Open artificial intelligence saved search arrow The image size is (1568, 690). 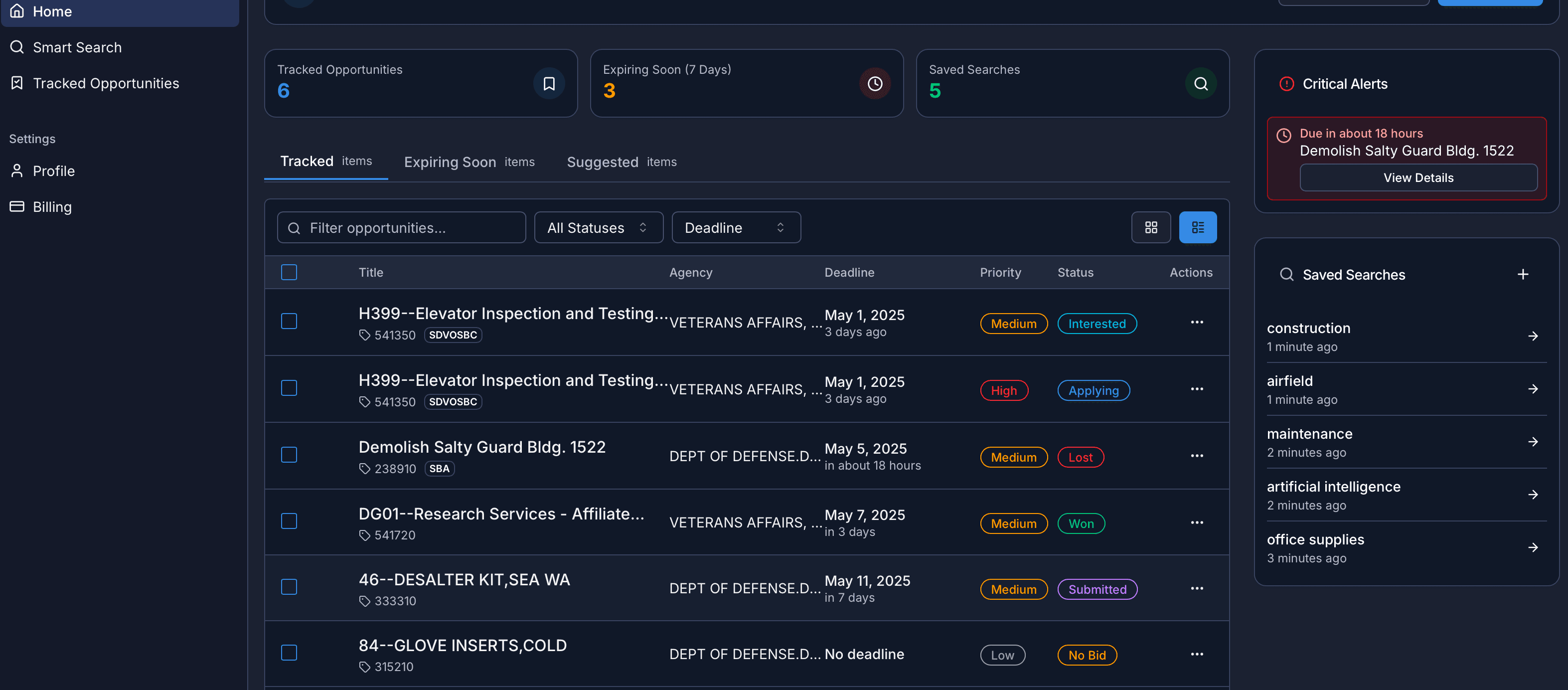point(1533,496)
